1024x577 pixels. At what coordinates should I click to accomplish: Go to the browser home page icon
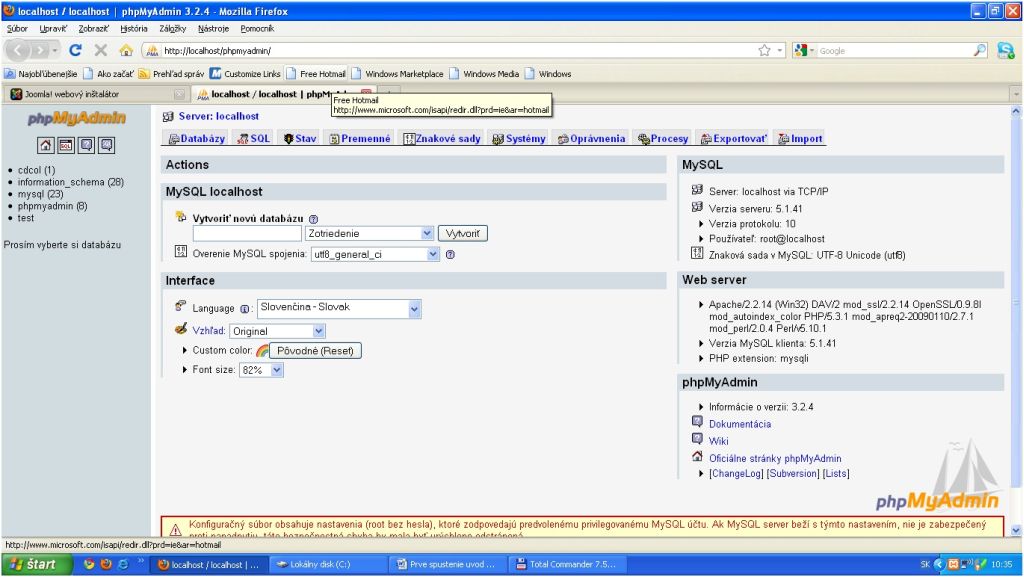pyautogui.click(x=126, y=50)
